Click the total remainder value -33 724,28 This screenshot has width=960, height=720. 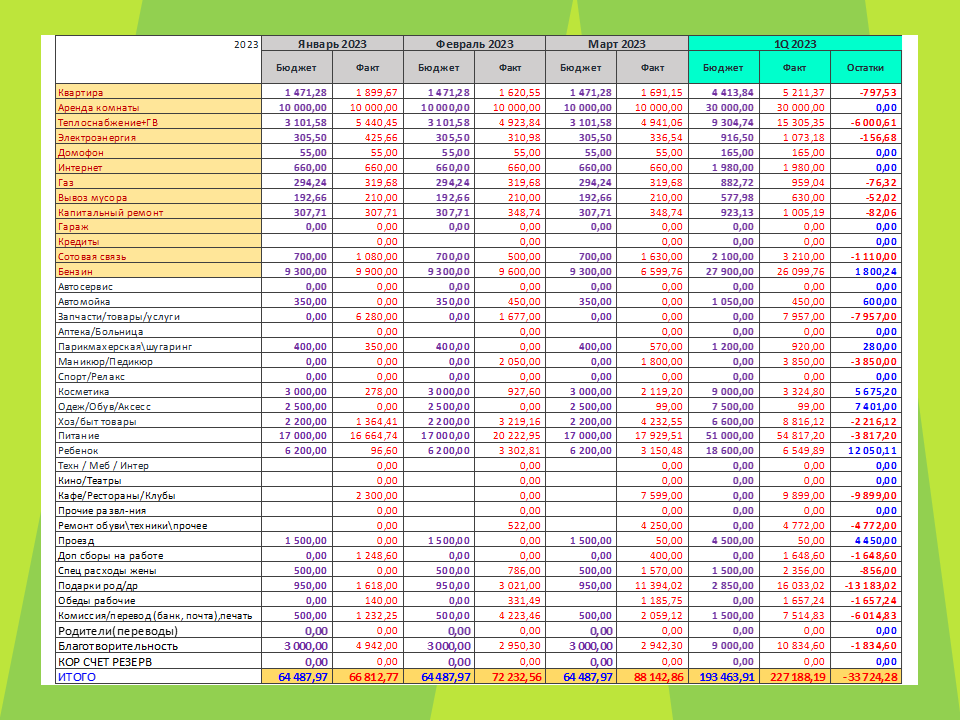pos(866,677)
